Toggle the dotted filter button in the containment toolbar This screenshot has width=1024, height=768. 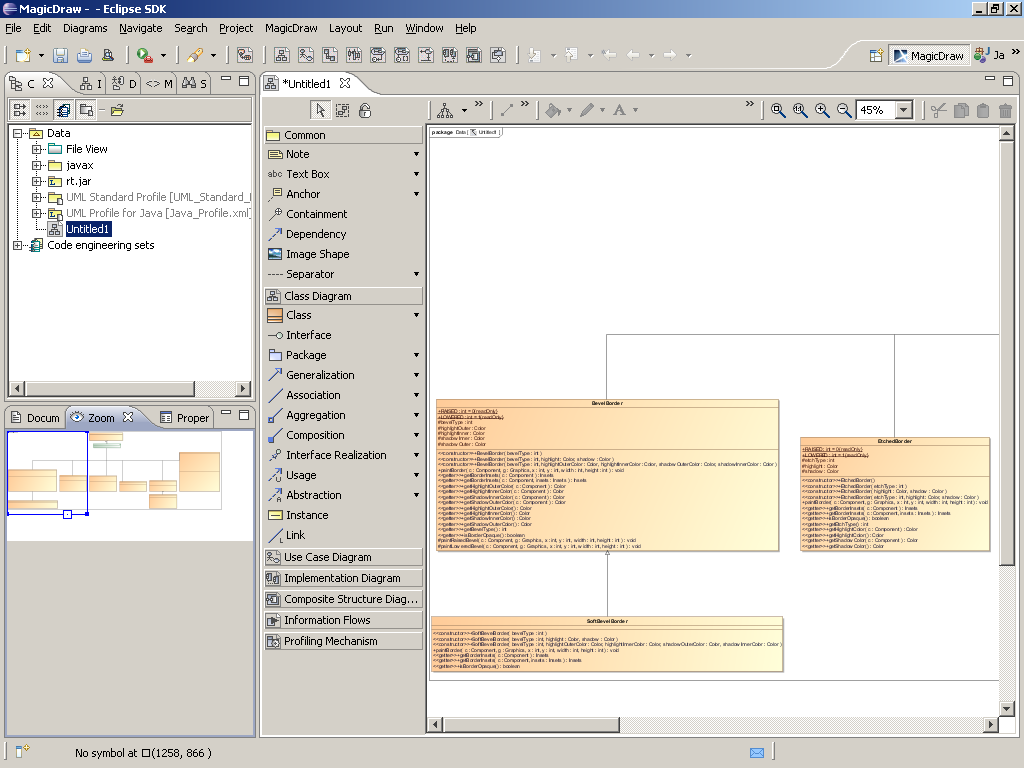(x=42, y=110)
